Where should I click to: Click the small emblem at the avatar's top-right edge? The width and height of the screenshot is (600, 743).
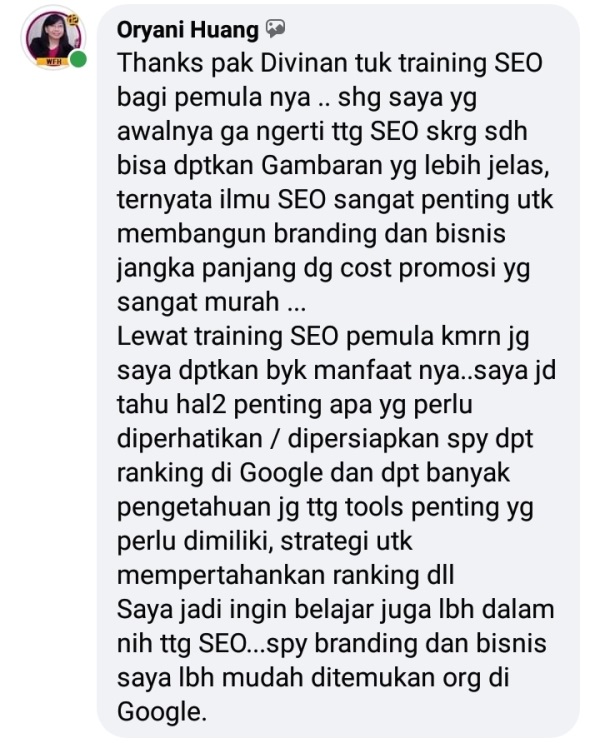pyautogui.click(x=72, y=20)
